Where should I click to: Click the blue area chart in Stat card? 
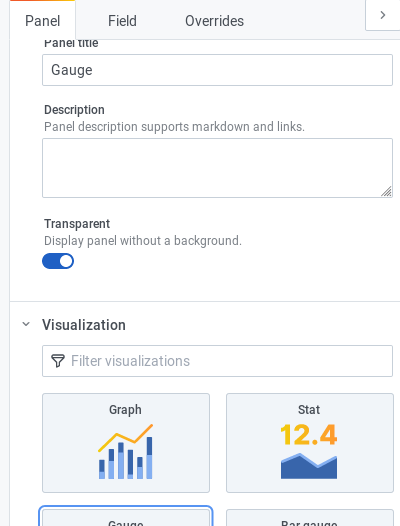309,466
